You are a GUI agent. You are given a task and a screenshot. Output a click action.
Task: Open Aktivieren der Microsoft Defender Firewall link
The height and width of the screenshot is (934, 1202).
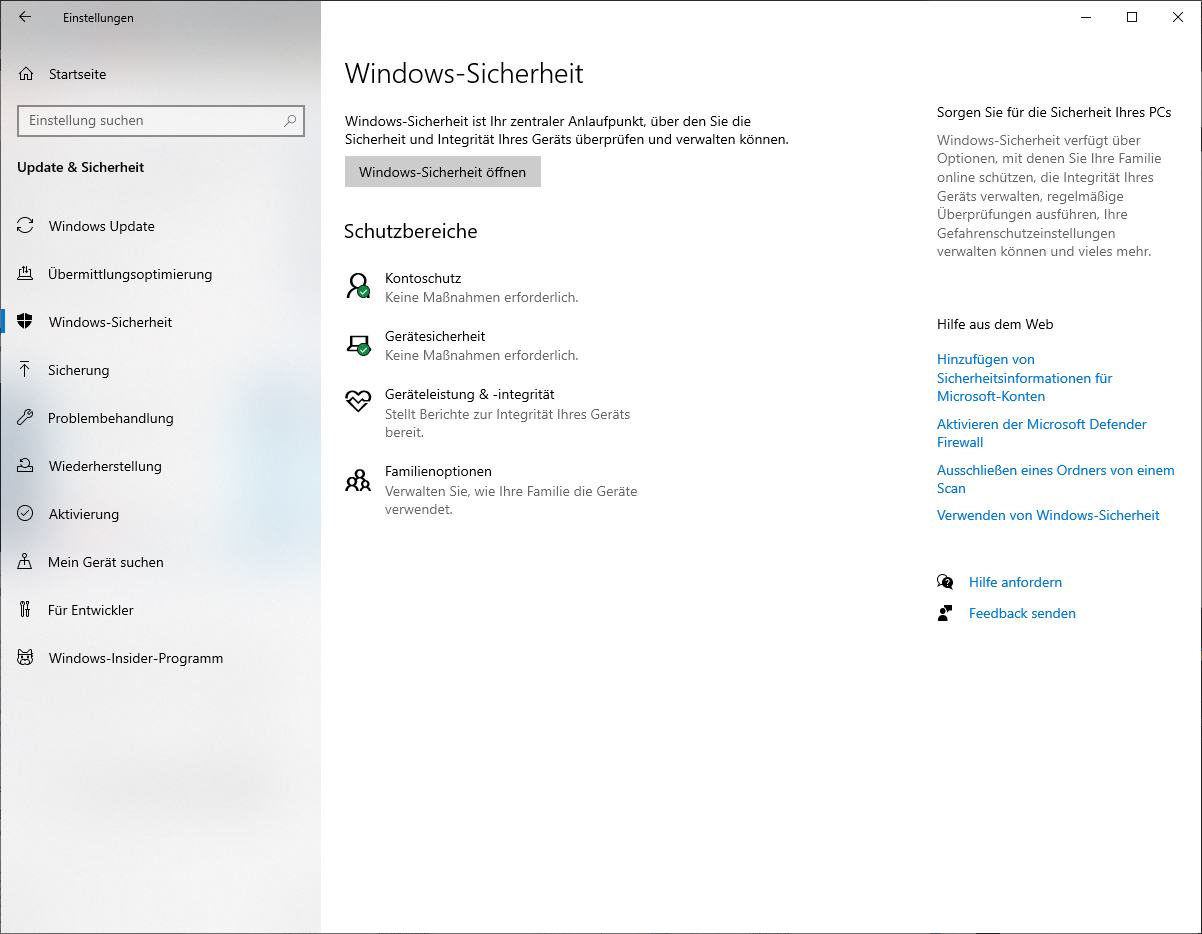tap(1042, 433)
